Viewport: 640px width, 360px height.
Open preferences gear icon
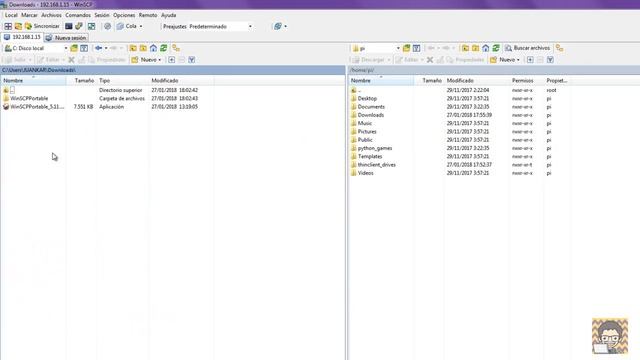(x=107, y=26)
